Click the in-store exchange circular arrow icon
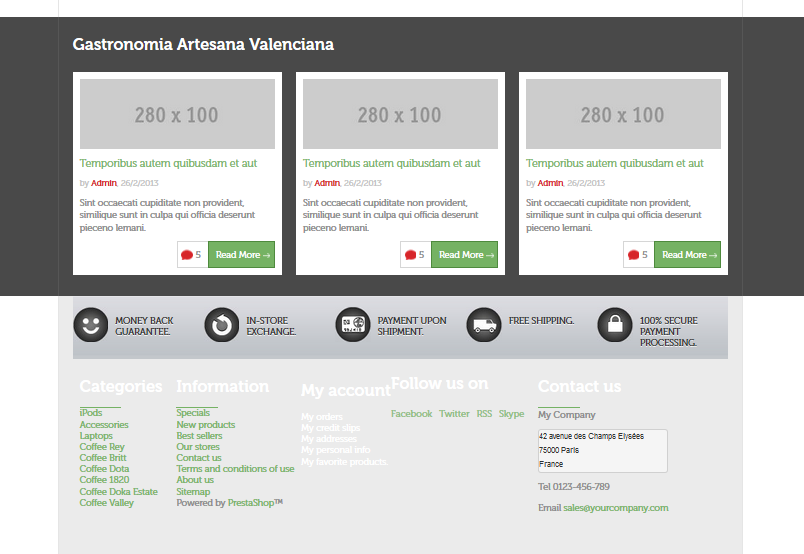 click(221, 325)
